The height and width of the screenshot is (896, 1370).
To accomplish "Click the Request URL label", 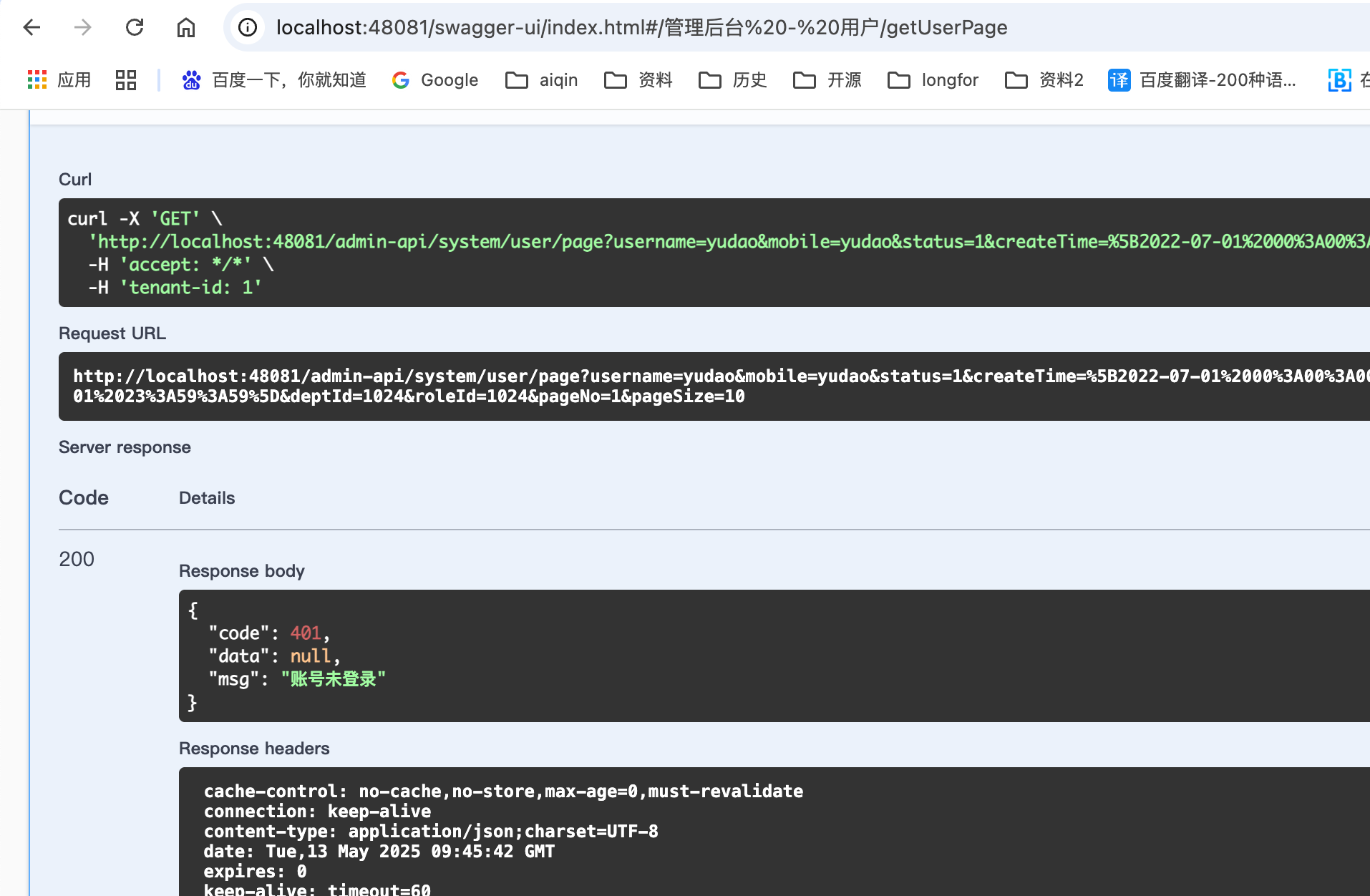I will coord(112,333).
